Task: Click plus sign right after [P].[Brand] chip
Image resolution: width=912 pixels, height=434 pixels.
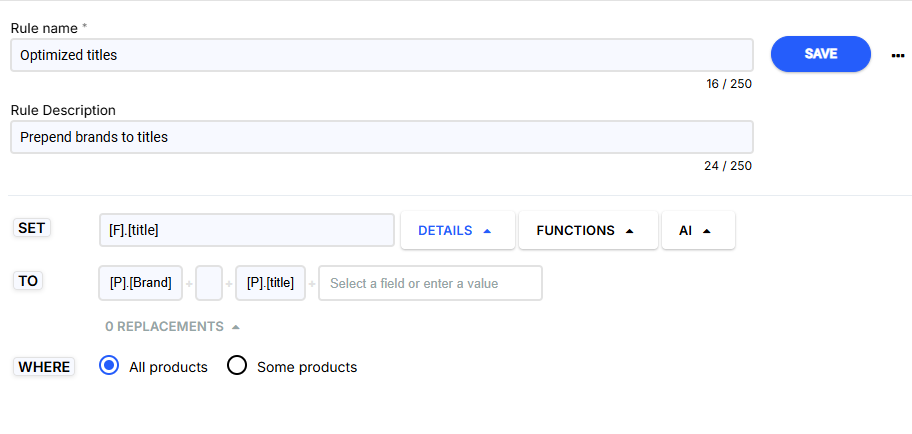Action: pyautogui.click(x=190, y=284)
